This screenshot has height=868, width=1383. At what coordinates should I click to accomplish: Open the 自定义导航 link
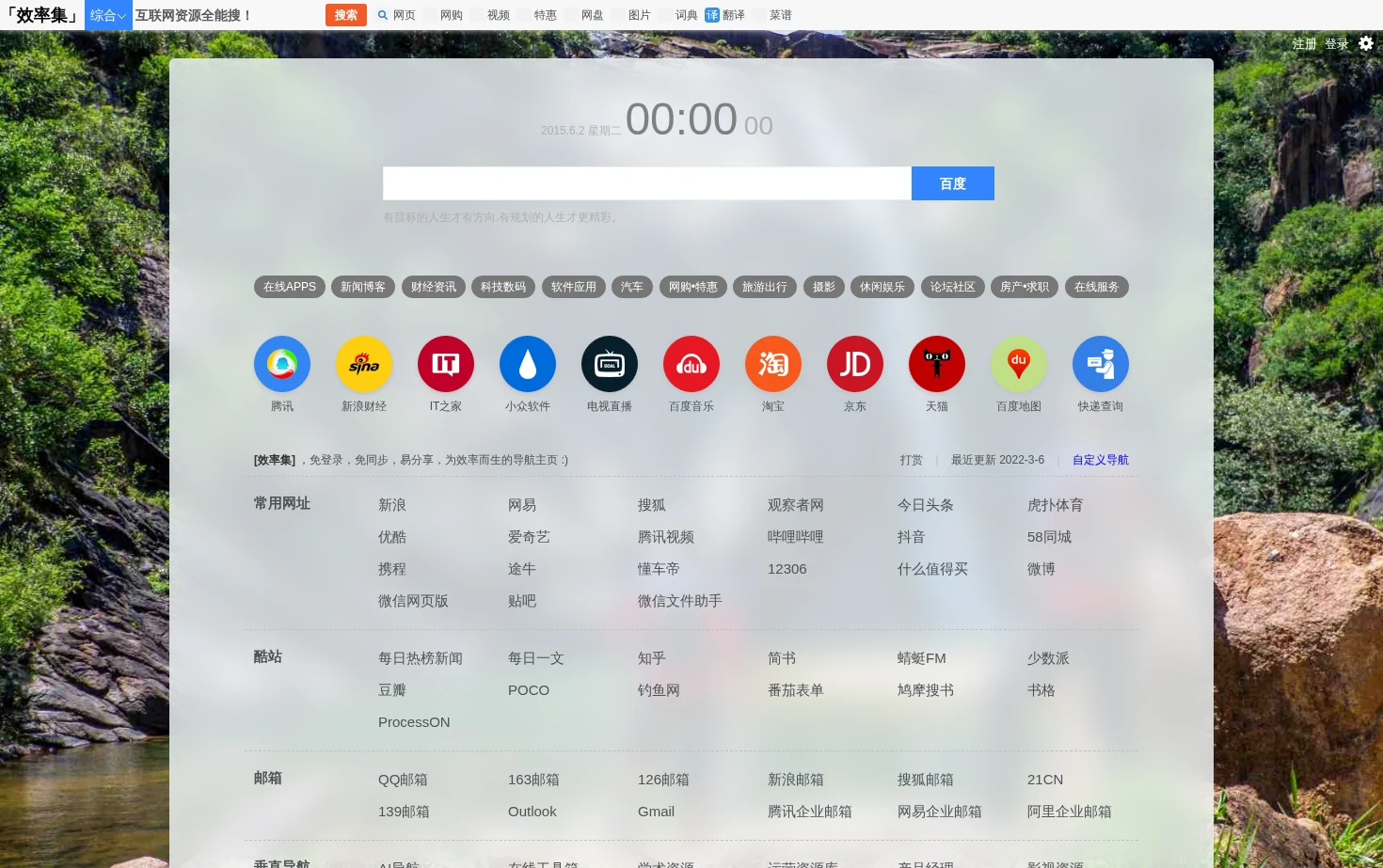[x=1101, y=460]
